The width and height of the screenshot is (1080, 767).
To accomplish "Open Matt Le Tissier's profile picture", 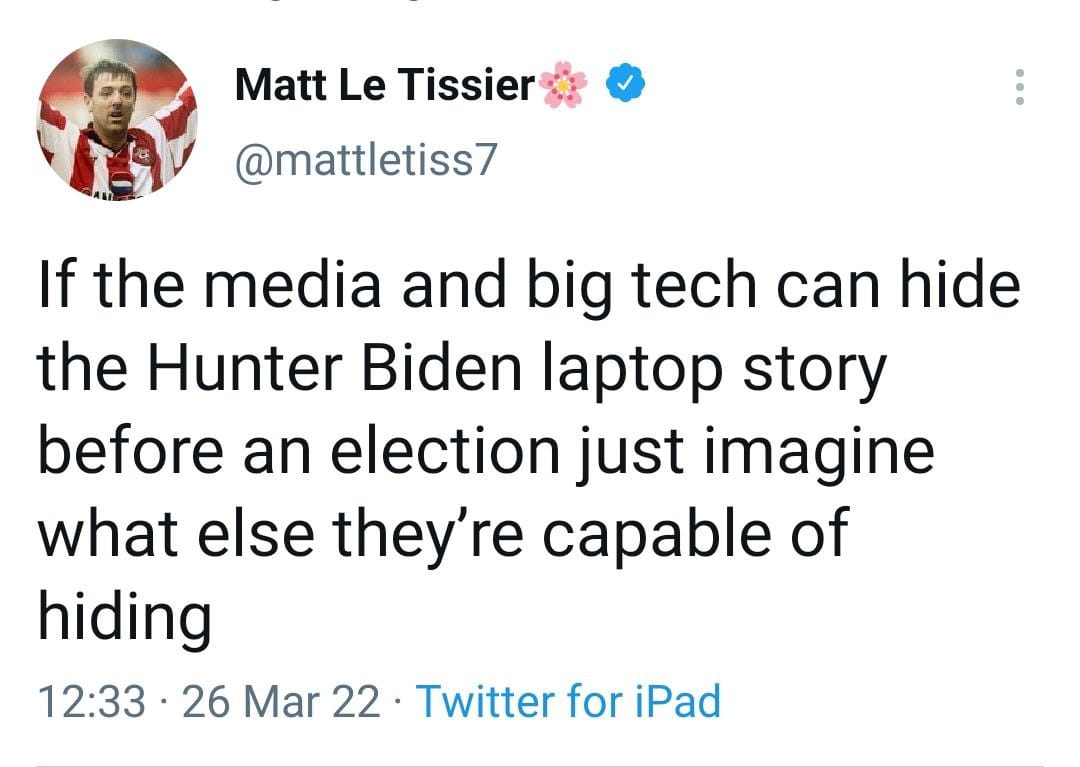I will pyautogui.click(x=117, y=119).
